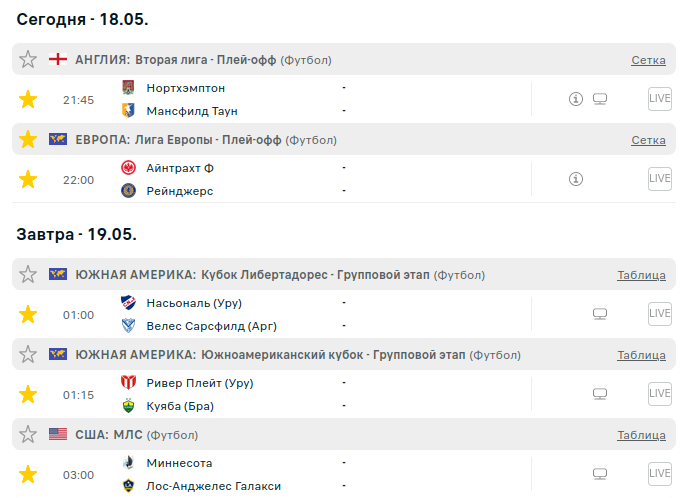Open Айнтрахт Ф team row
688x498 pixels.
179,167
